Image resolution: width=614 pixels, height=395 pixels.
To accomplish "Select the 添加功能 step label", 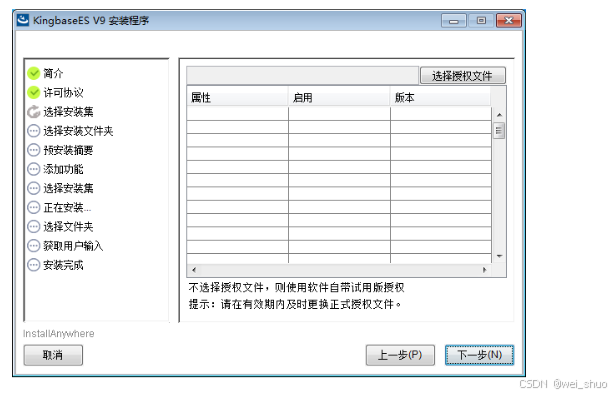I will [63, 169].
